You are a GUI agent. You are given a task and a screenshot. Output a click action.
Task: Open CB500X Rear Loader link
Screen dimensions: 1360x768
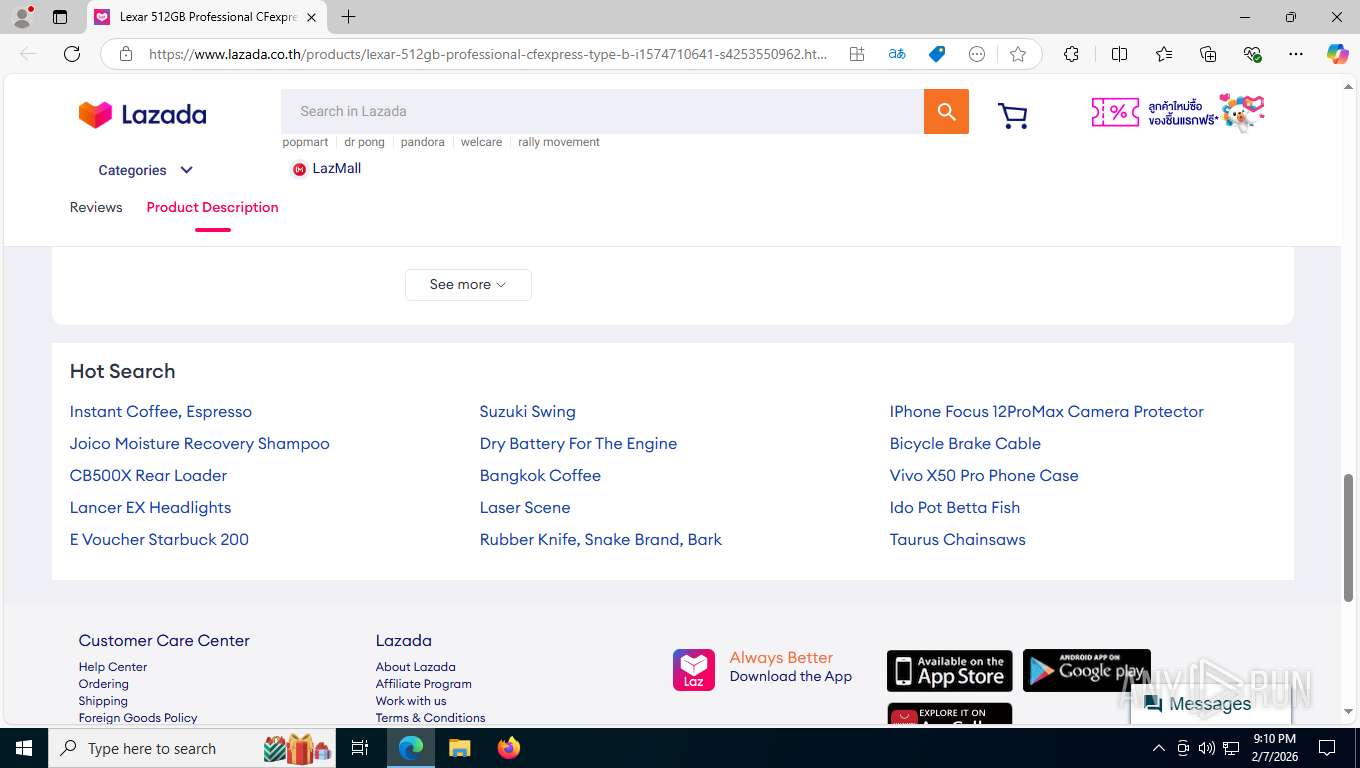[x=148, y=476]
